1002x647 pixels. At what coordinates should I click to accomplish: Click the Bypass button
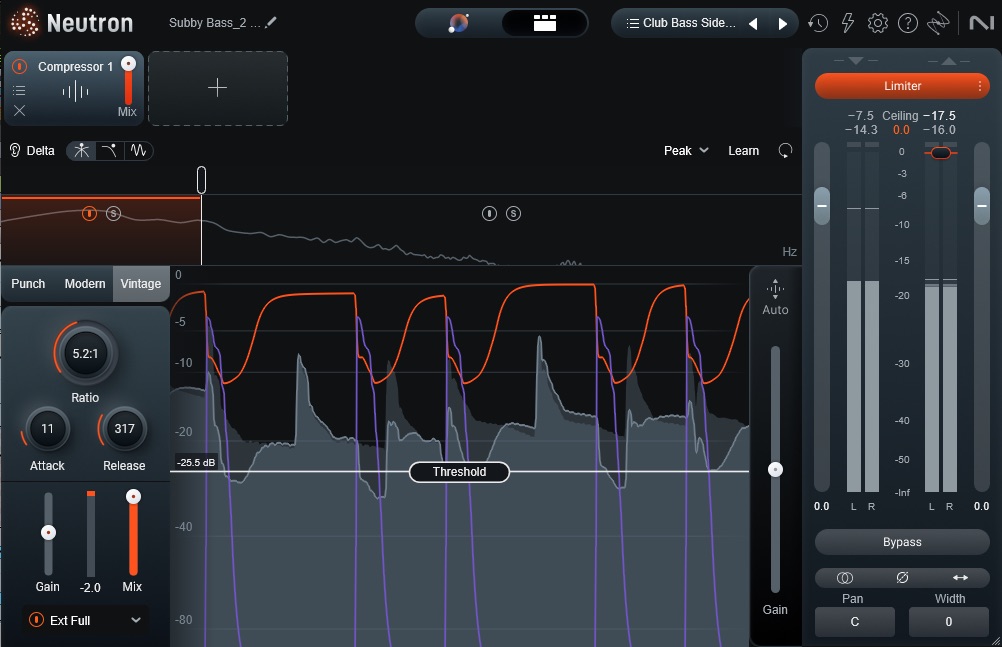pyautogui.click(x=902, y=542)
